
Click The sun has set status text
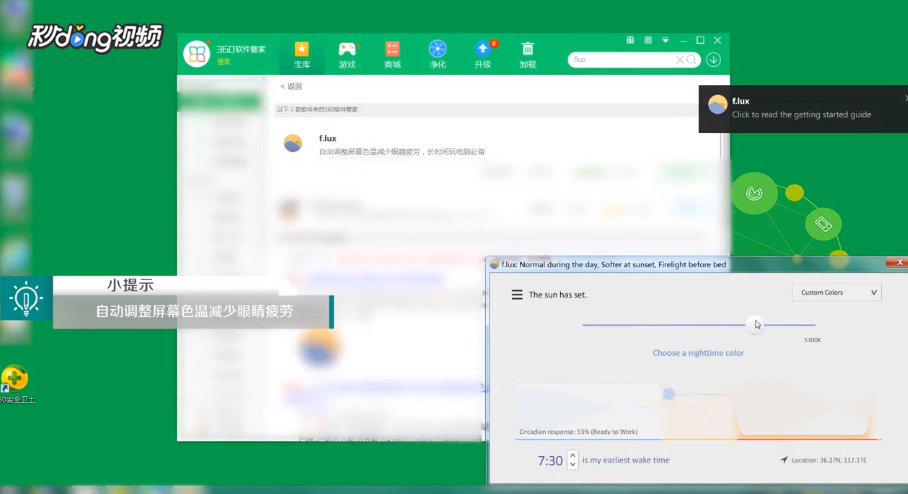pyautogui.click(x=558, y=295)
